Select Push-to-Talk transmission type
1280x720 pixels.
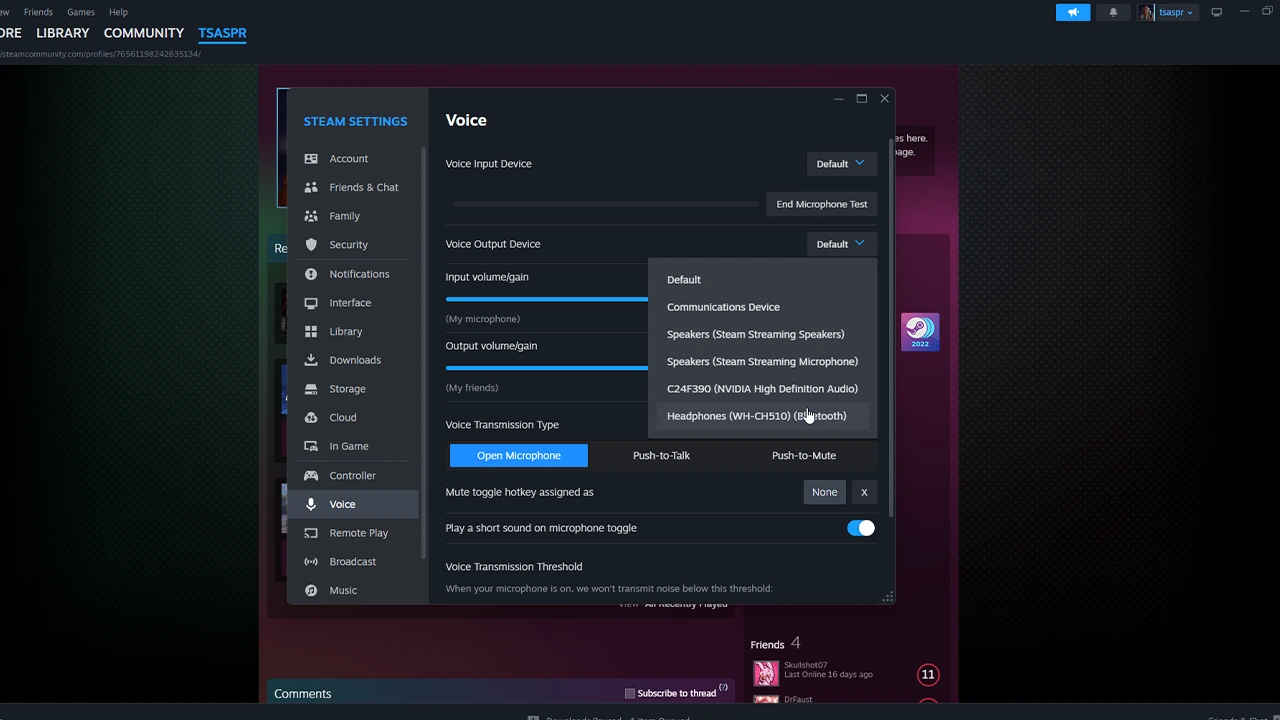click(661, 455)
